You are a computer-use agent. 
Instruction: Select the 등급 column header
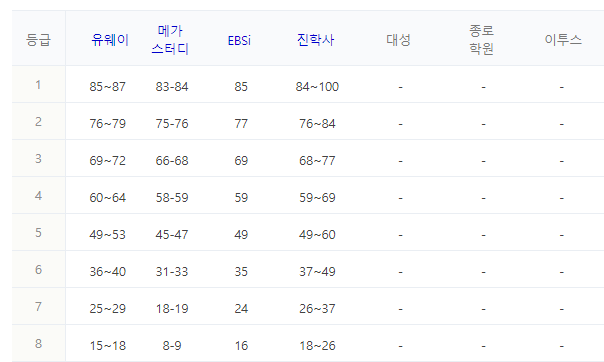38,40
